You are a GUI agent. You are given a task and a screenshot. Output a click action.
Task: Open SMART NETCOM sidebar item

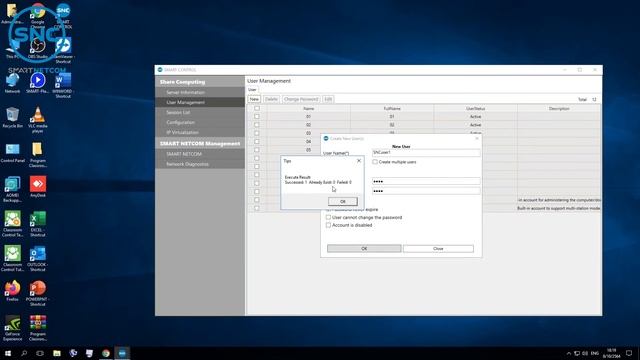coord(200,154)
